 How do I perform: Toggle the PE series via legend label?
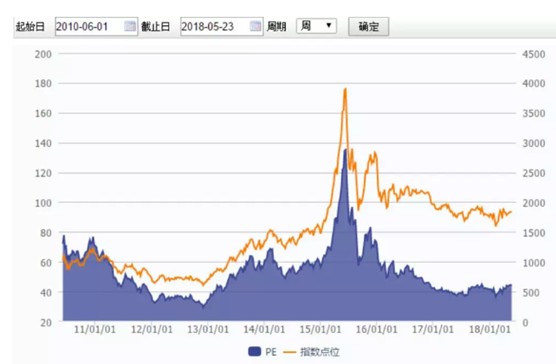271,352
